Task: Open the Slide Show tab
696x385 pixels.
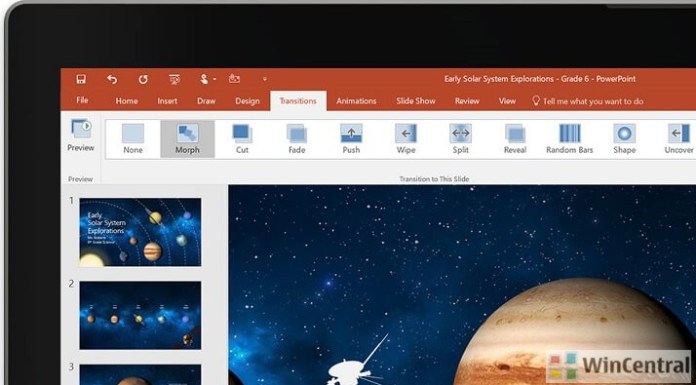Action: 415,101
